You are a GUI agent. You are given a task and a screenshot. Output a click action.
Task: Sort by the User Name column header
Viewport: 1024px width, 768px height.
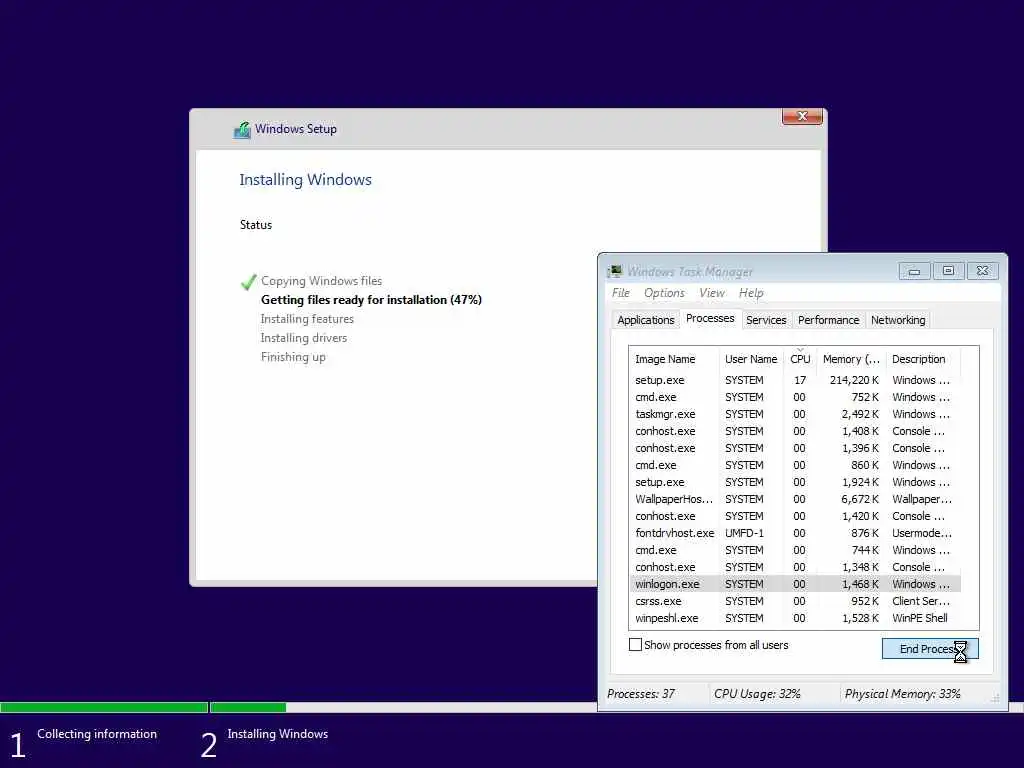coord(751,359)
